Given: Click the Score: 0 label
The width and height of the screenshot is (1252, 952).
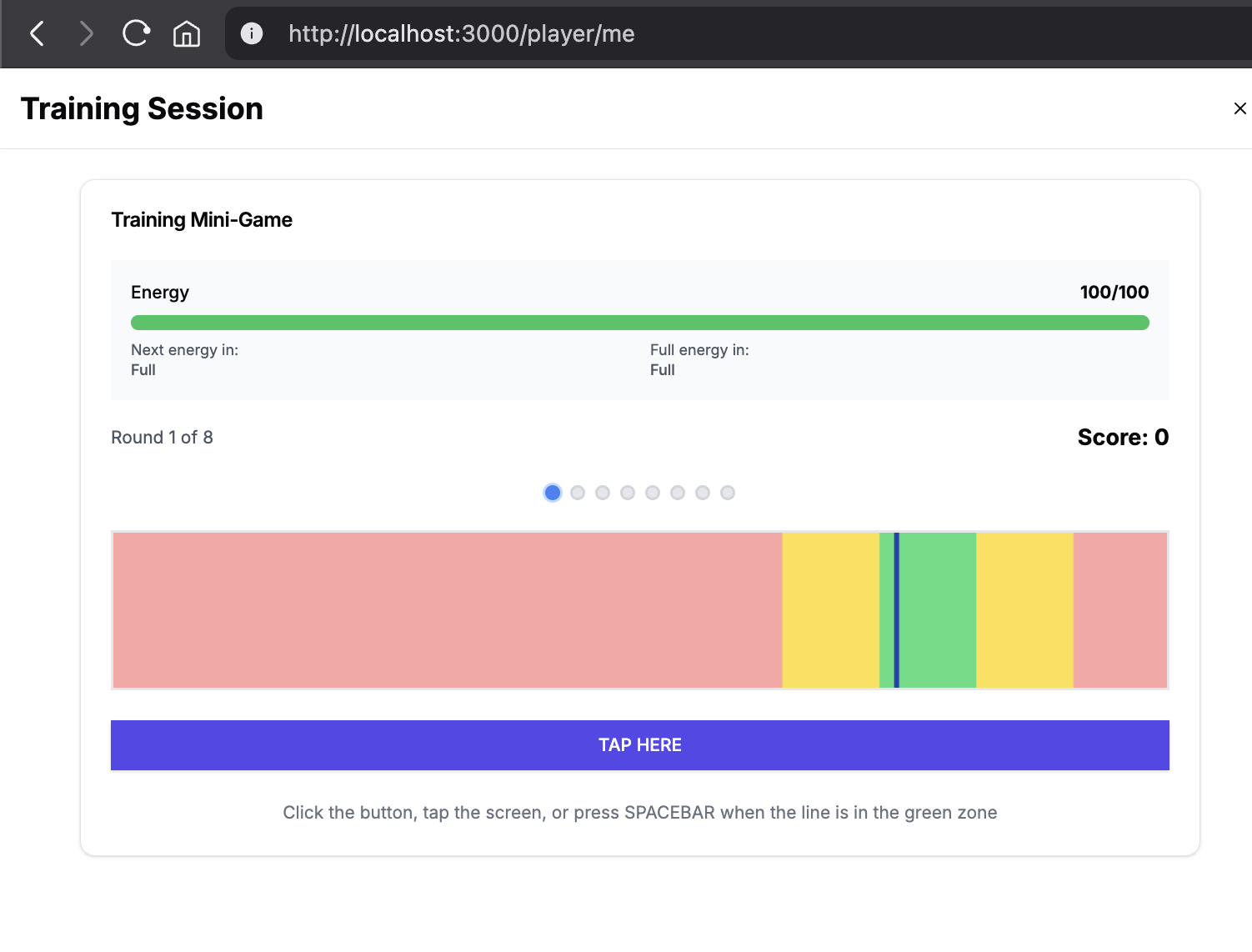Looking at the screenshot, I should point(1122,438).
